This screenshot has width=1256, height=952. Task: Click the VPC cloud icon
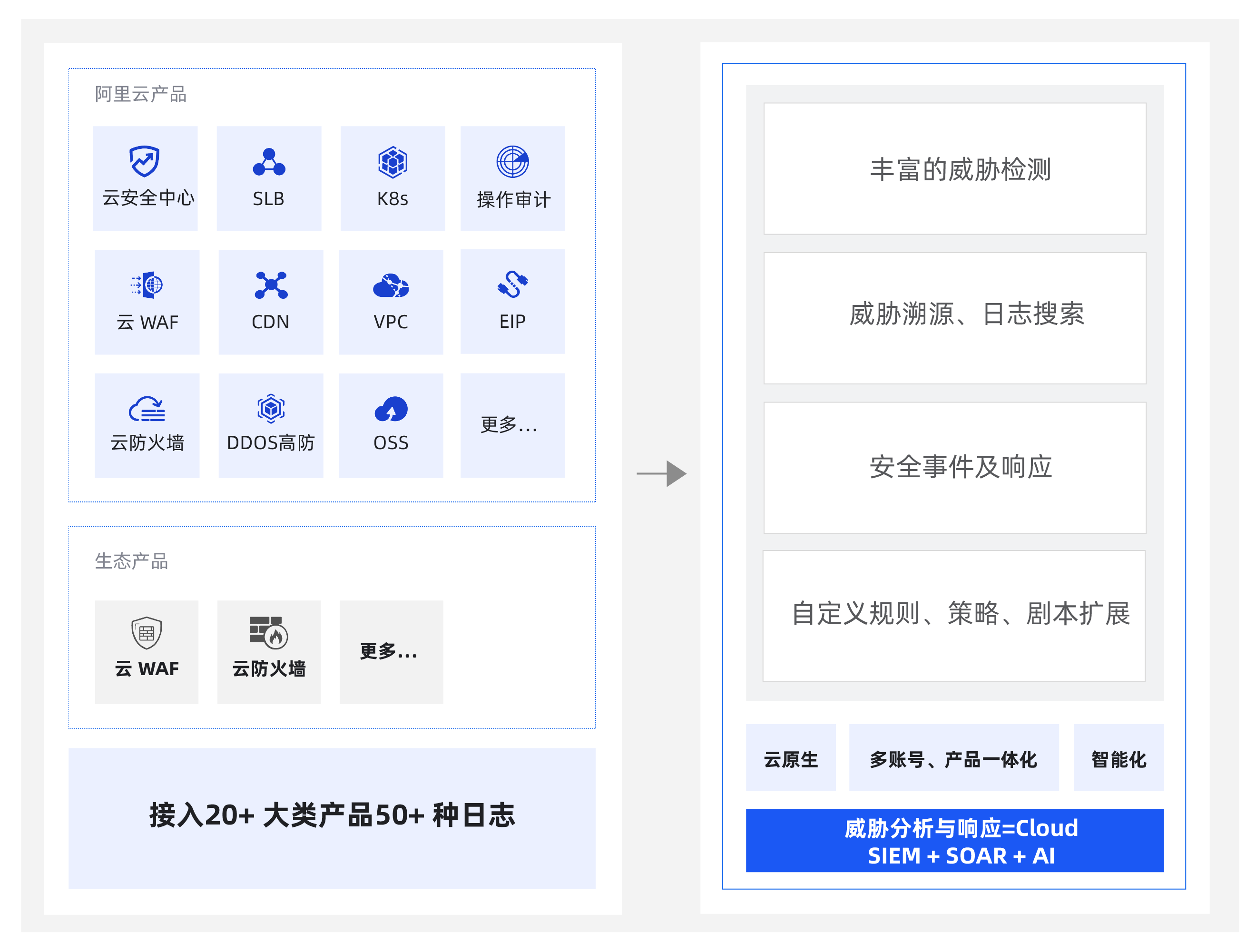tap(391, 285)
